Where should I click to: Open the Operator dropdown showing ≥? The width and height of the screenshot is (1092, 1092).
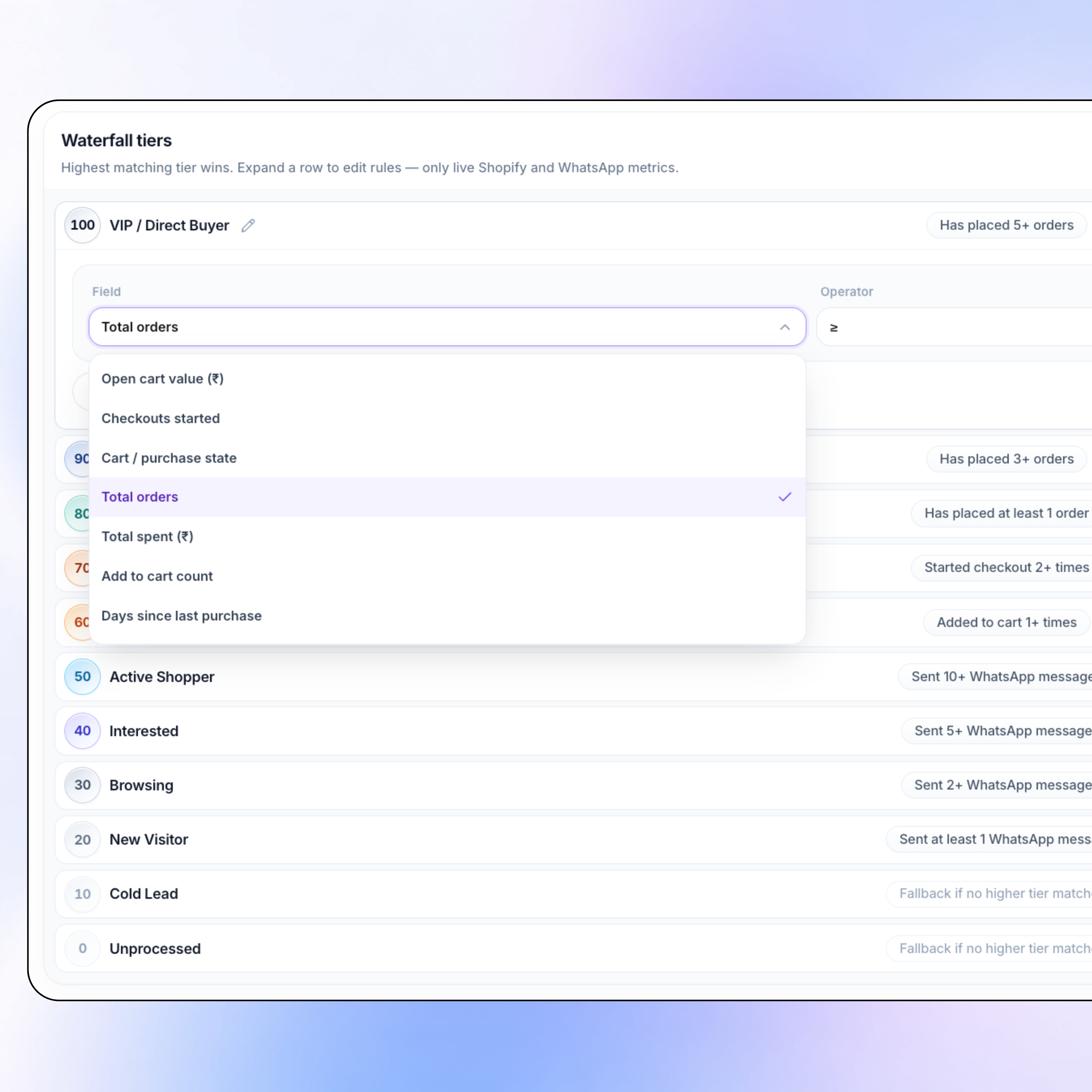point(954,327)
